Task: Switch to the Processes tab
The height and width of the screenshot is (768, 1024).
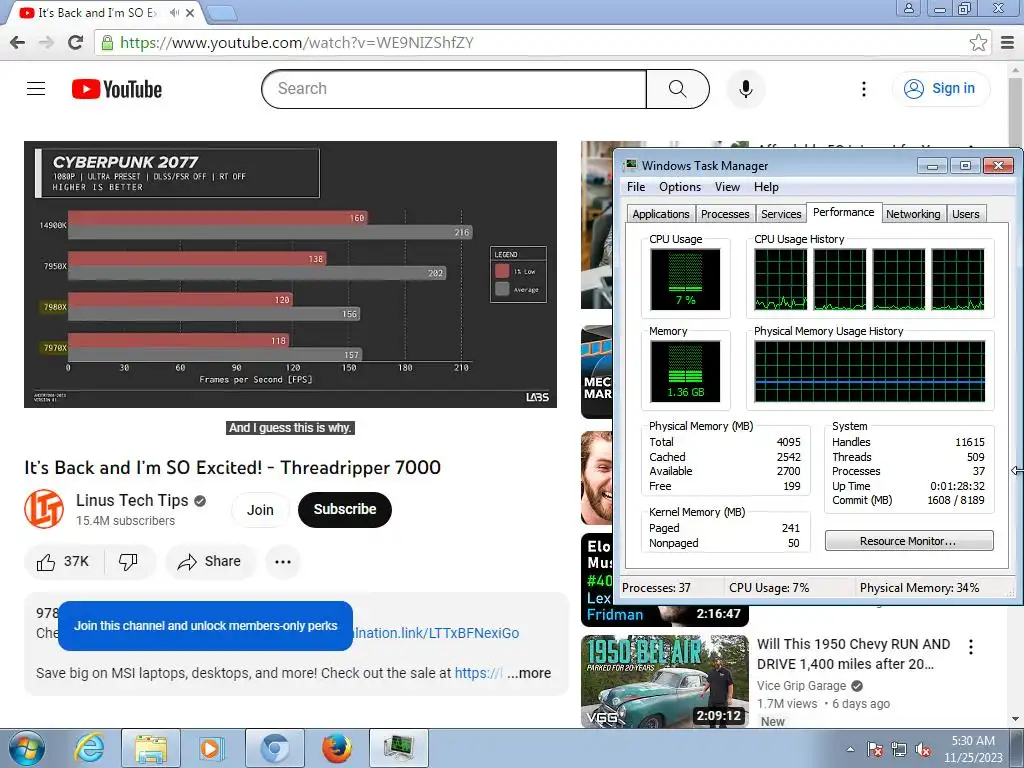Action: [725, 214]
